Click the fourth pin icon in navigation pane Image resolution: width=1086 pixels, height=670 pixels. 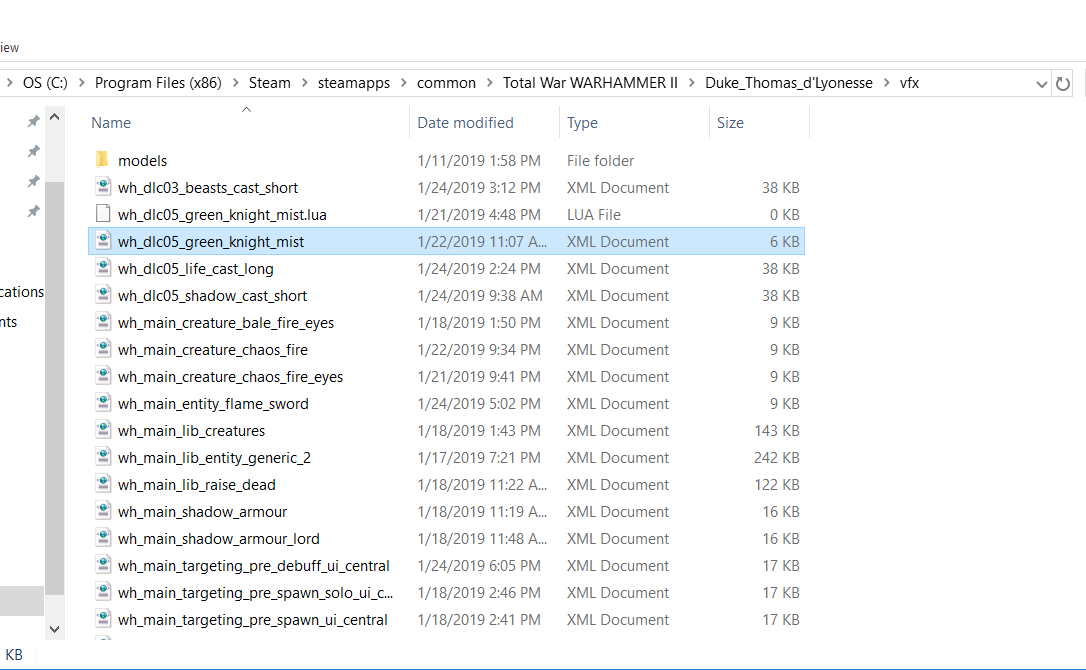point(33,211)
